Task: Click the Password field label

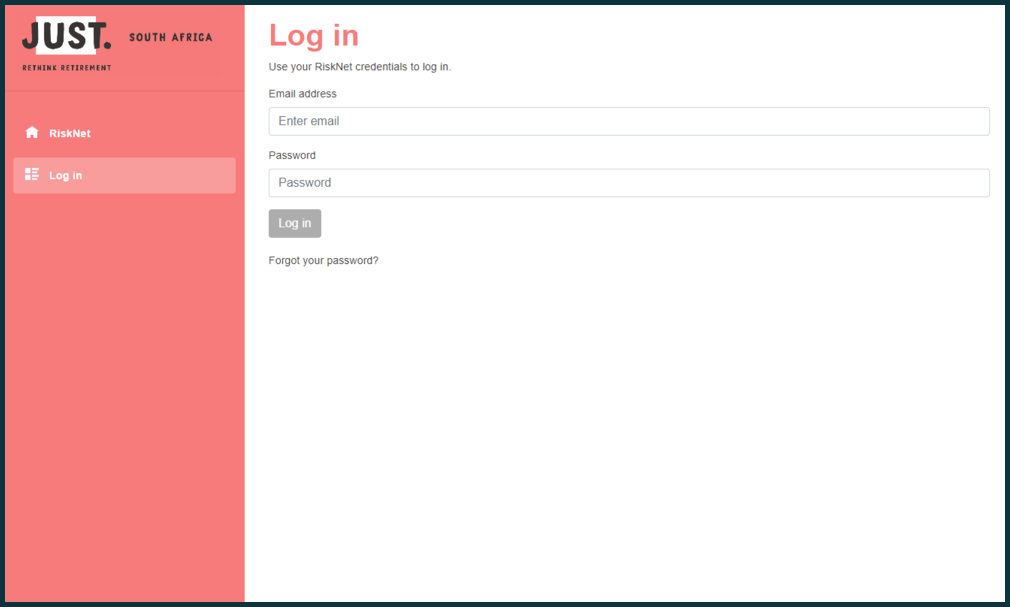Action: [292, 155]
